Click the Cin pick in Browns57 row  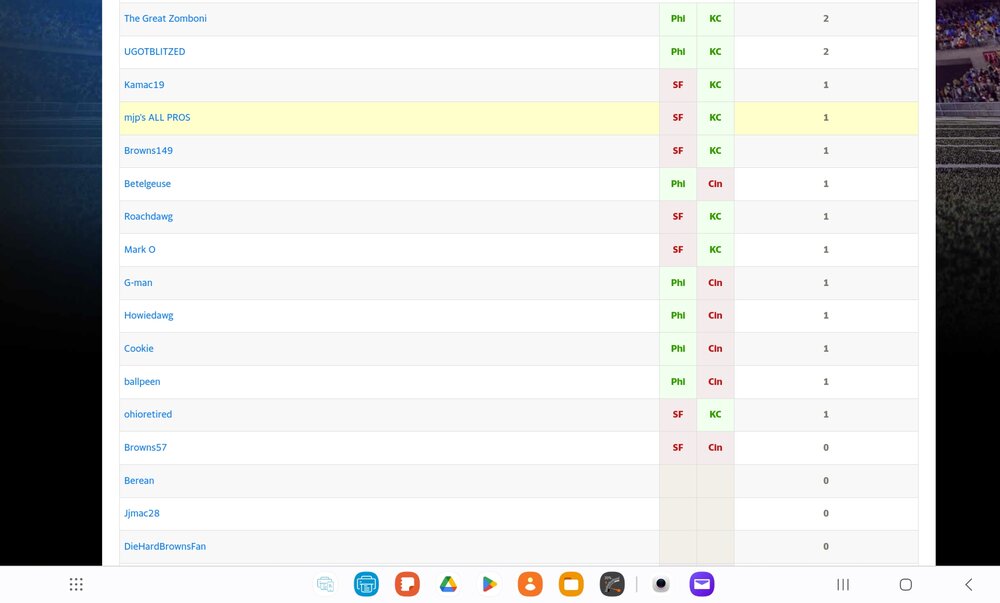(715, 447)
